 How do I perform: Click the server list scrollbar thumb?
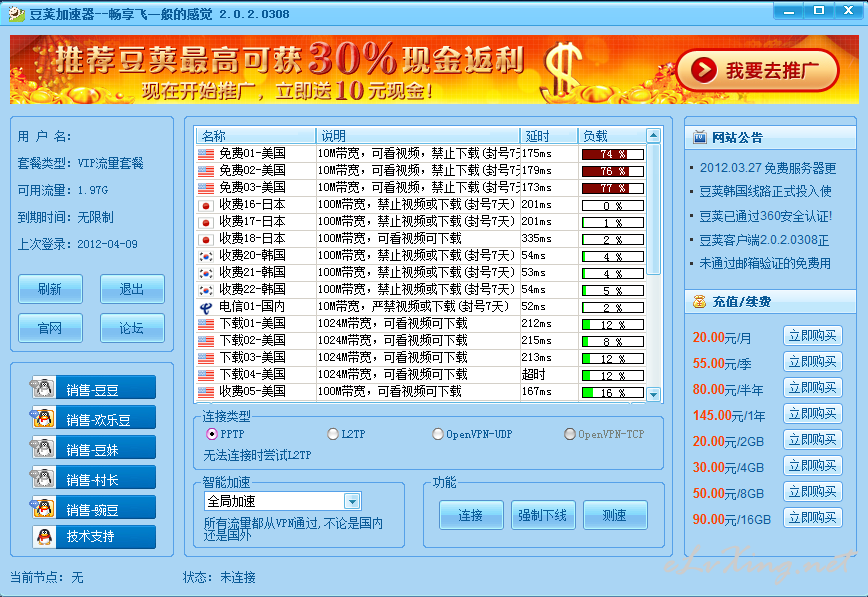point(653,209)
